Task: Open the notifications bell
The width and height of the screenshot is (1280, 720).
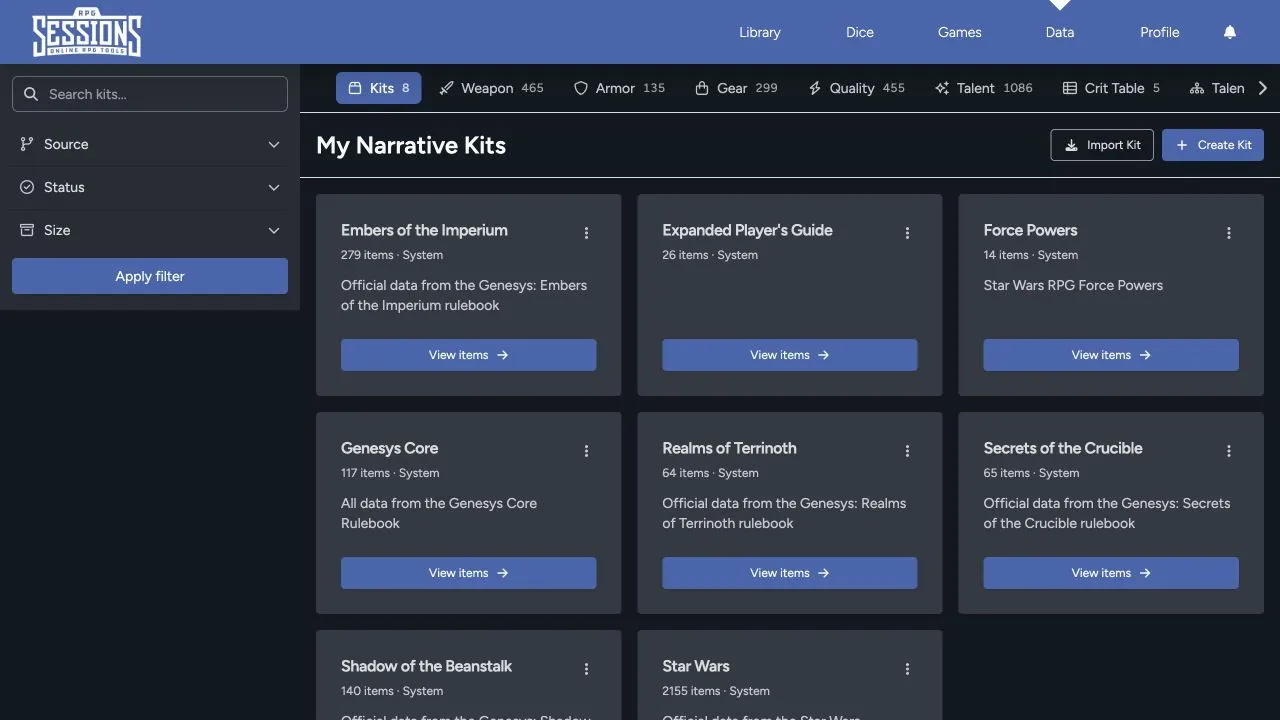Action: pyautogui.click(x=1230, y=32)
